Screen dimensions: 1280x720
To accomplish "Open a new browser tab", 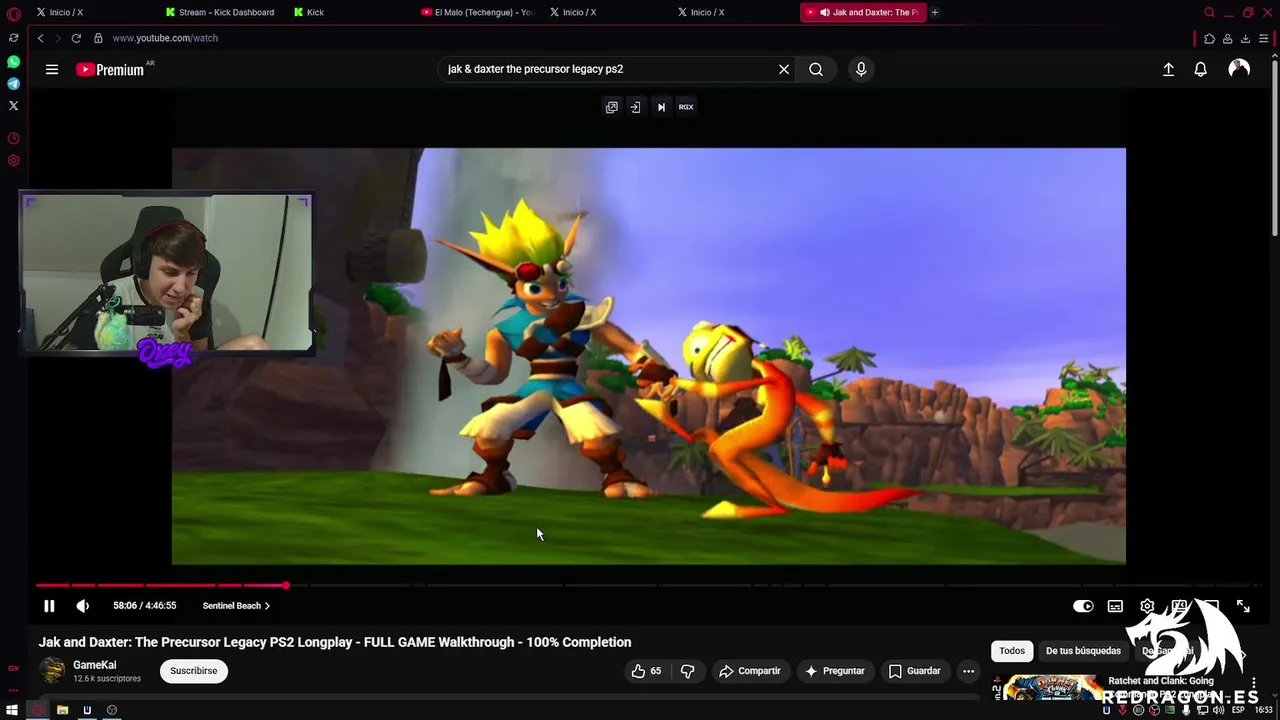I will point(935,12).
